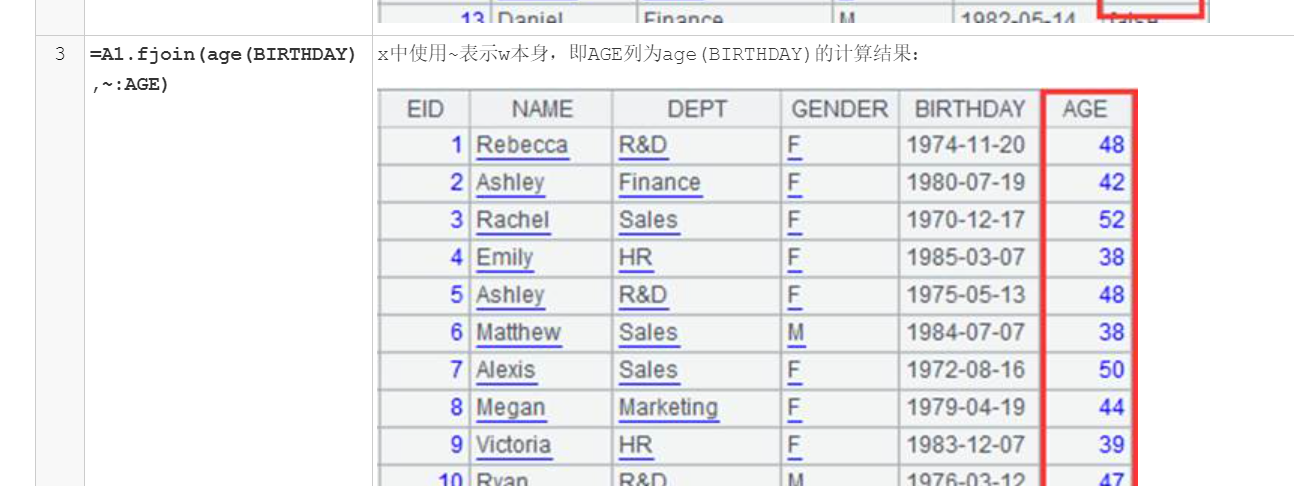
Task: Select the NAME column header
Action: click(542, 109)
